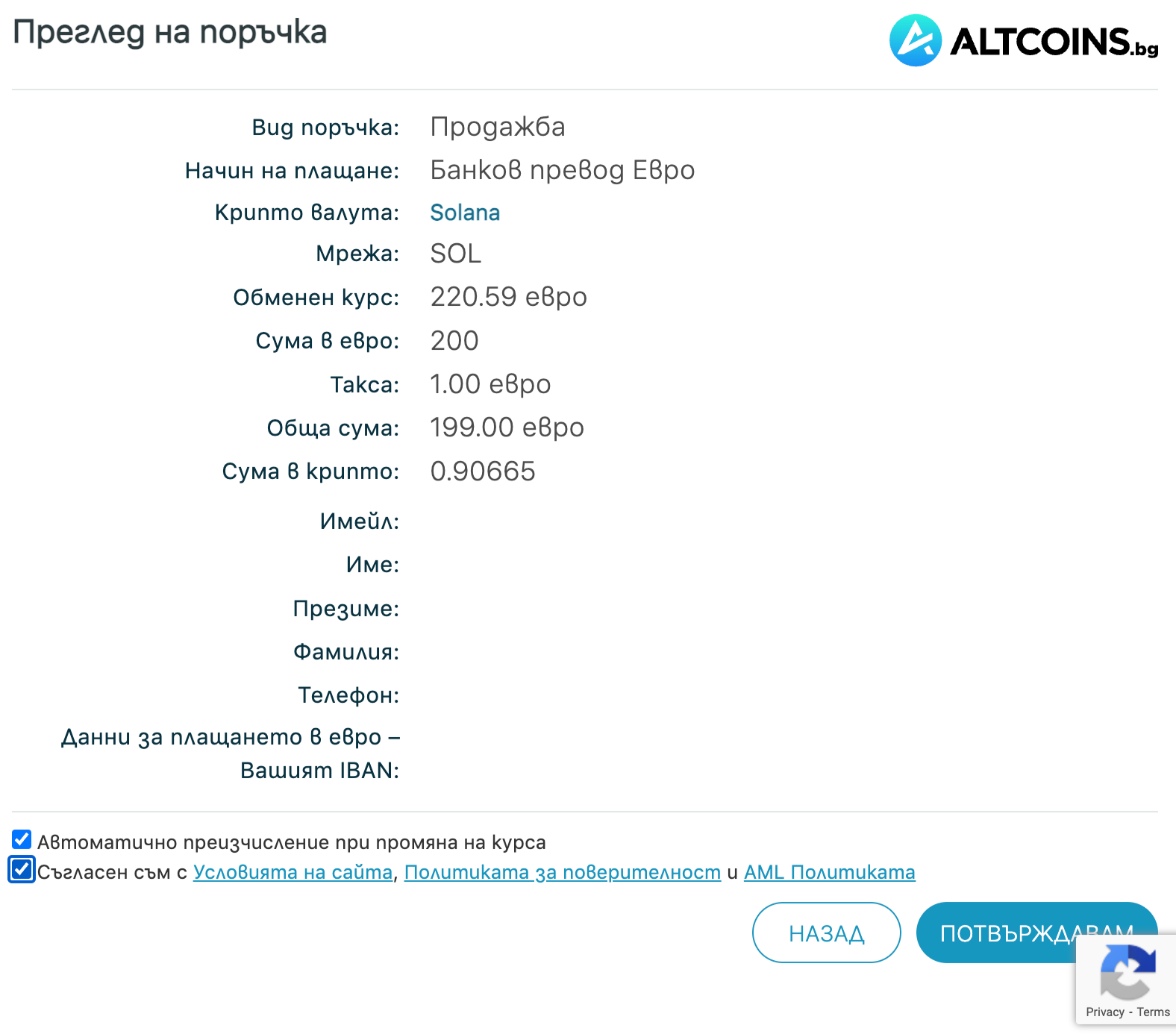
Task: Open the reCAPTCHA Terms link
Action: click(x=1153, y=1012)
